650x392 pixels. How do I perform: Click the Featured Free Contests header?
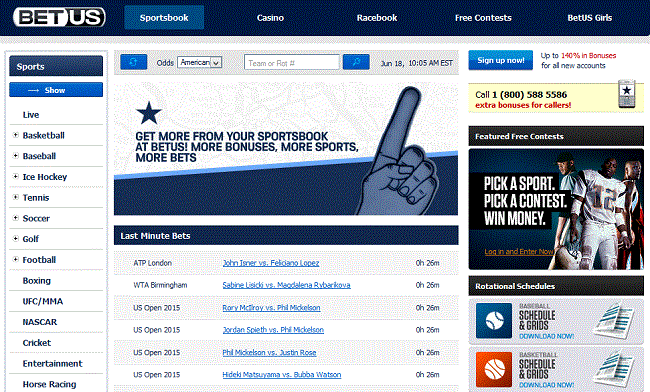[x=556, y=136]
